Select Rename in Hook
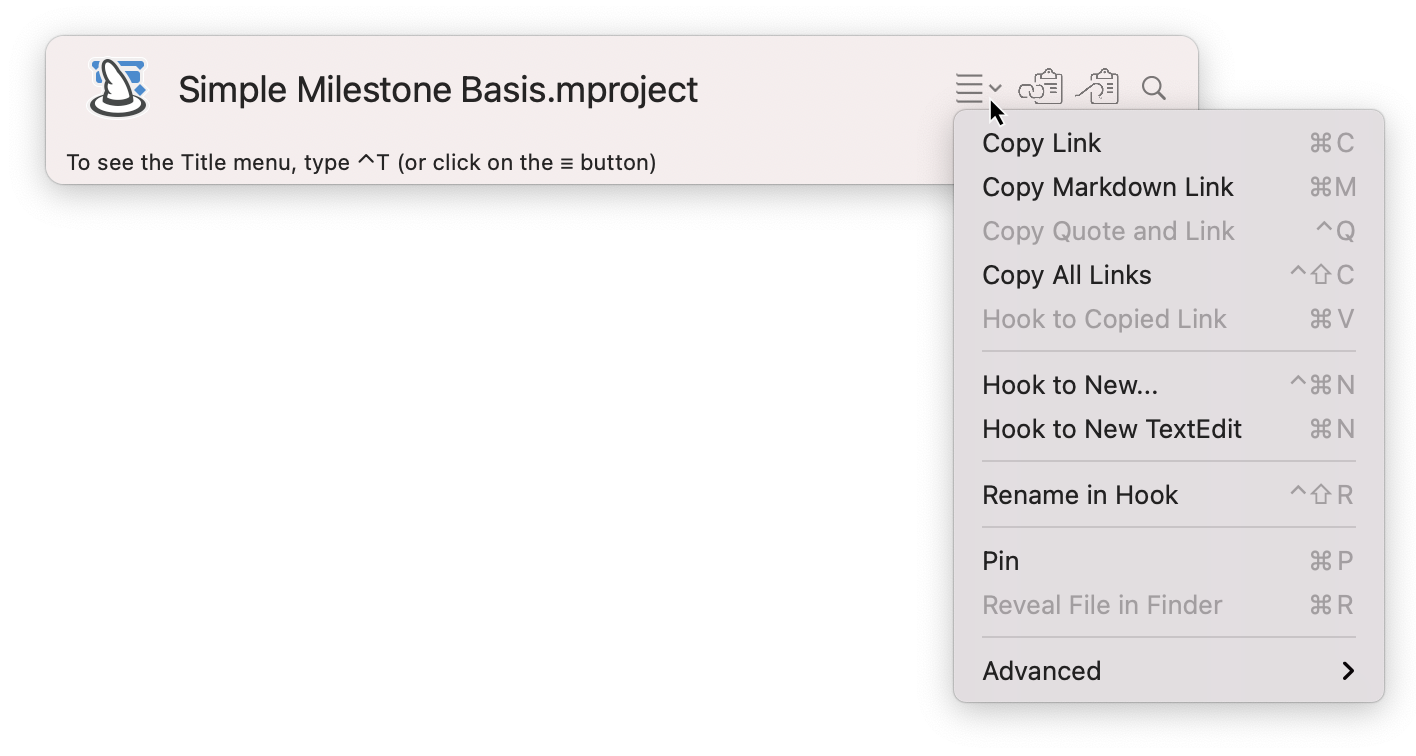 (1080, 494)
